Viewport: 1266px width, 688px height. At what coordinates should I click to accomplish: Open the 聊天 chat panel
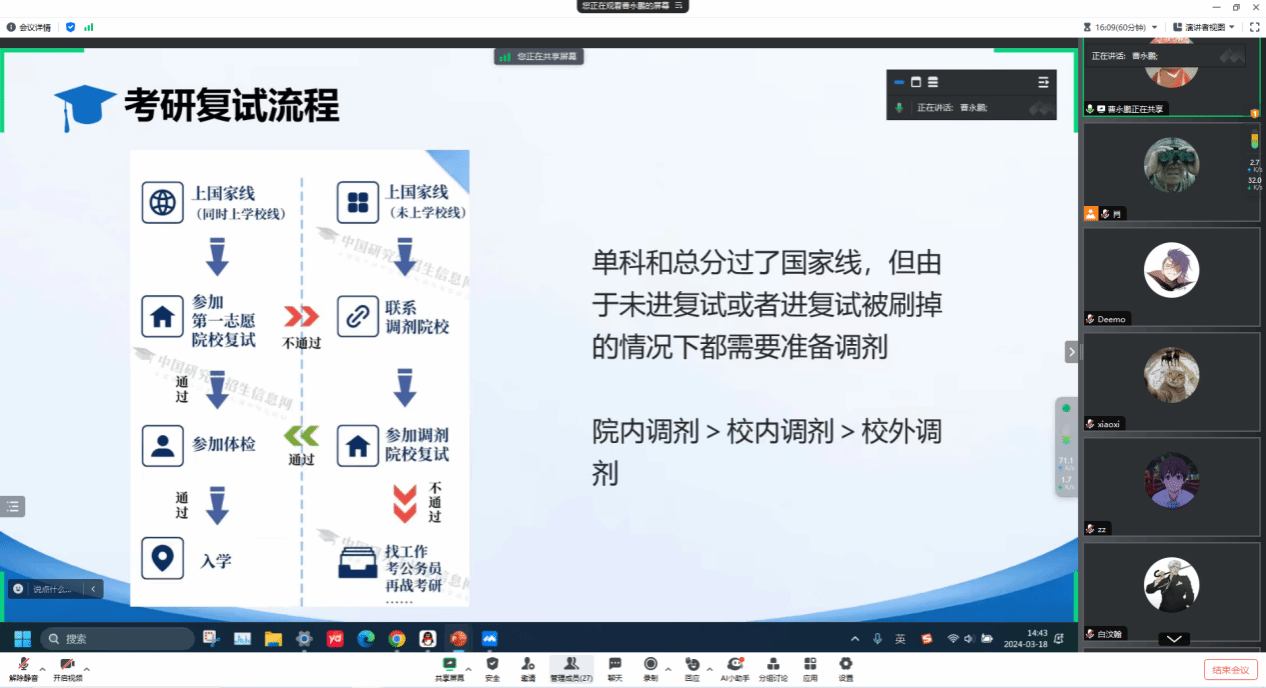coord(615,668)
